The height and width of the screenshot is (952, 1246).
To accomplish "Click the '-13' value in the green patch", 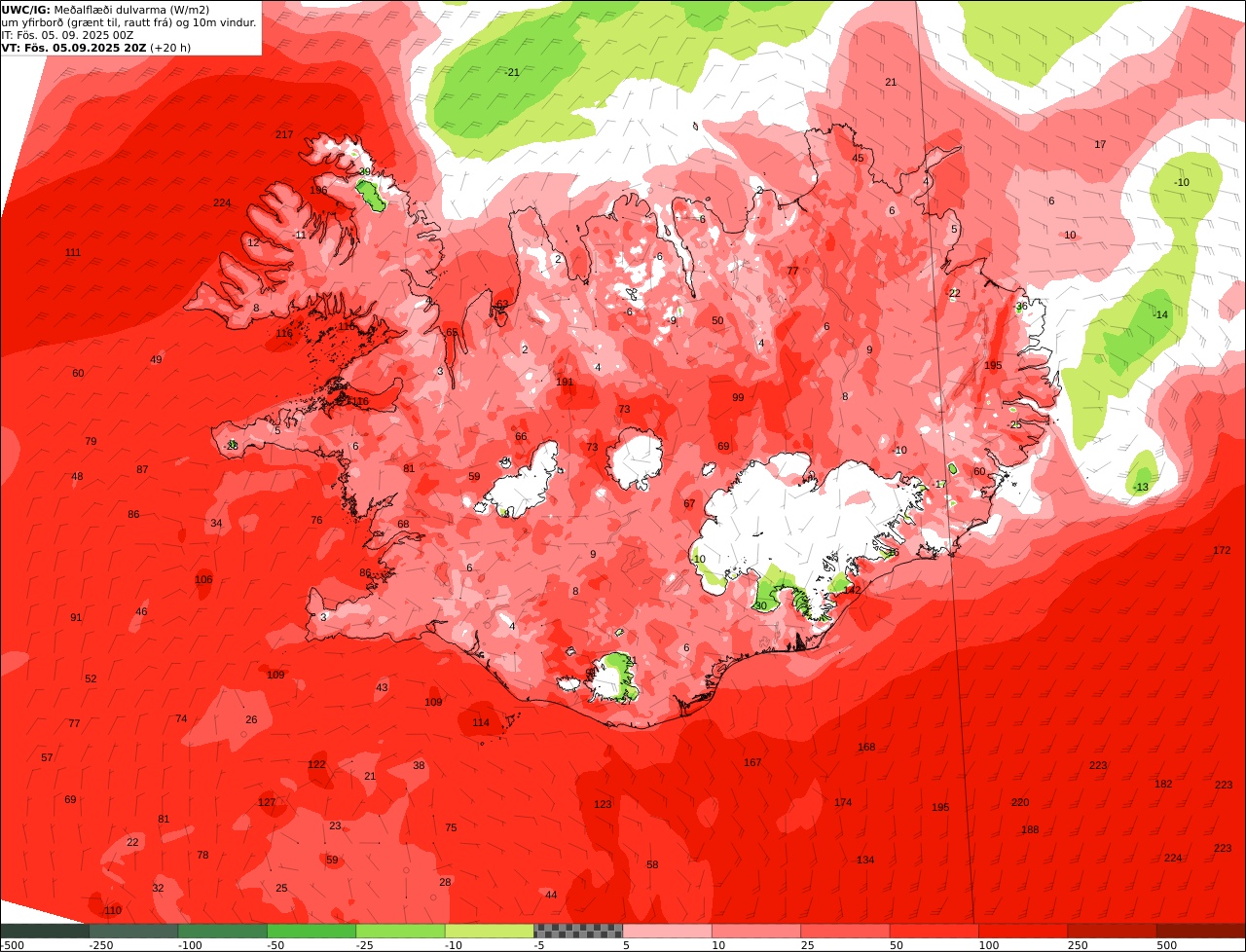I will 1141,487.
